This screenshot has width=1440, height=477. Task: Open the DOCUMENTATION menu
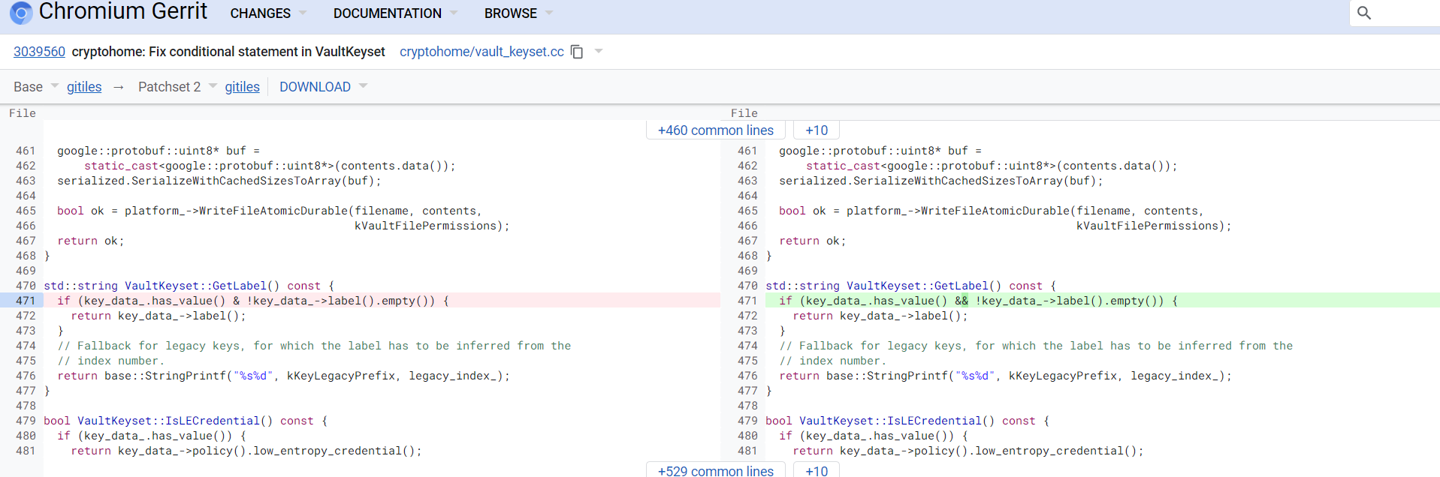395,13
